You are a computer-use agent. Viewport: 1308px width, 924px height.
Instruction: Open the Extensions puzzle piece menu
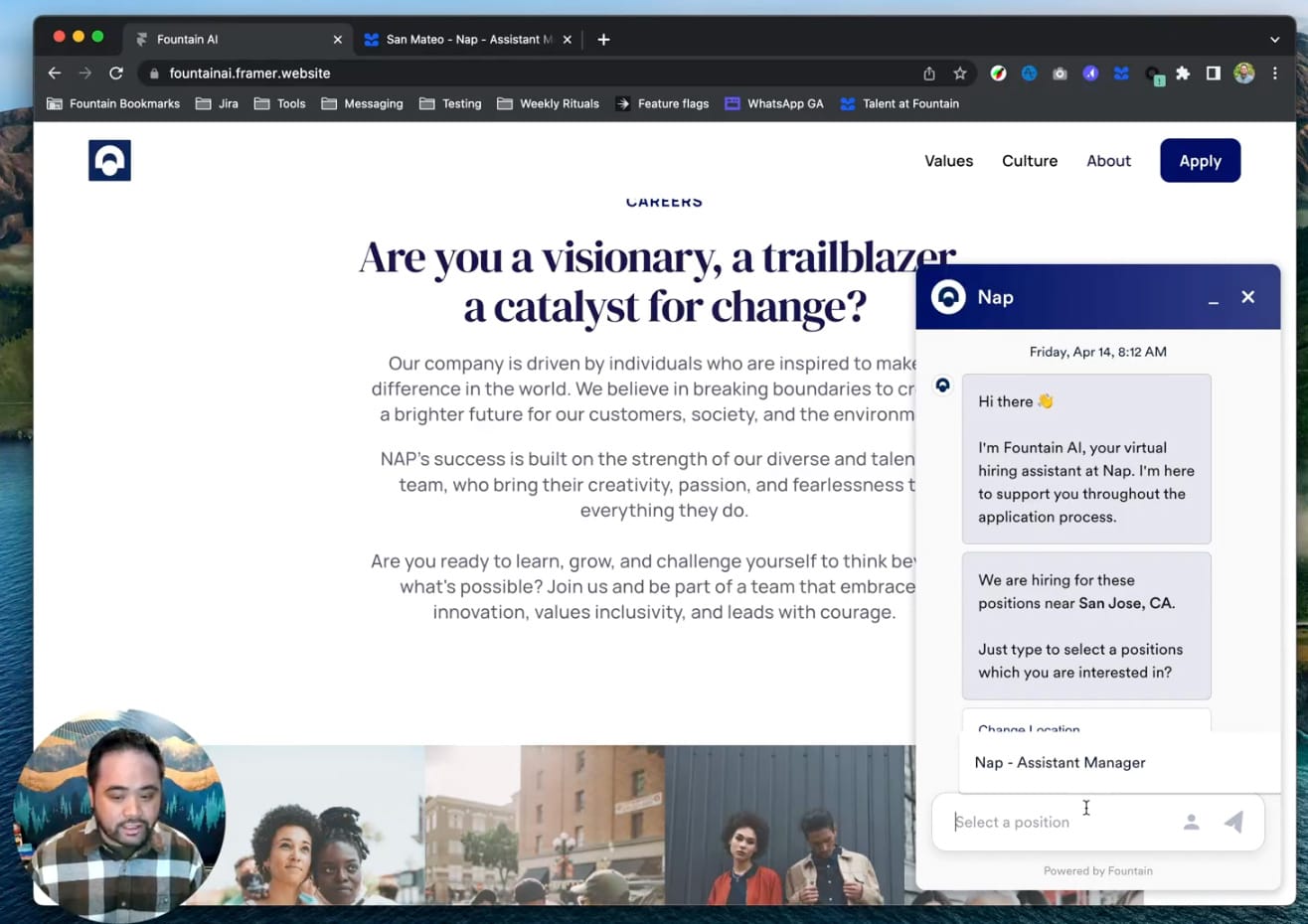1183,74
